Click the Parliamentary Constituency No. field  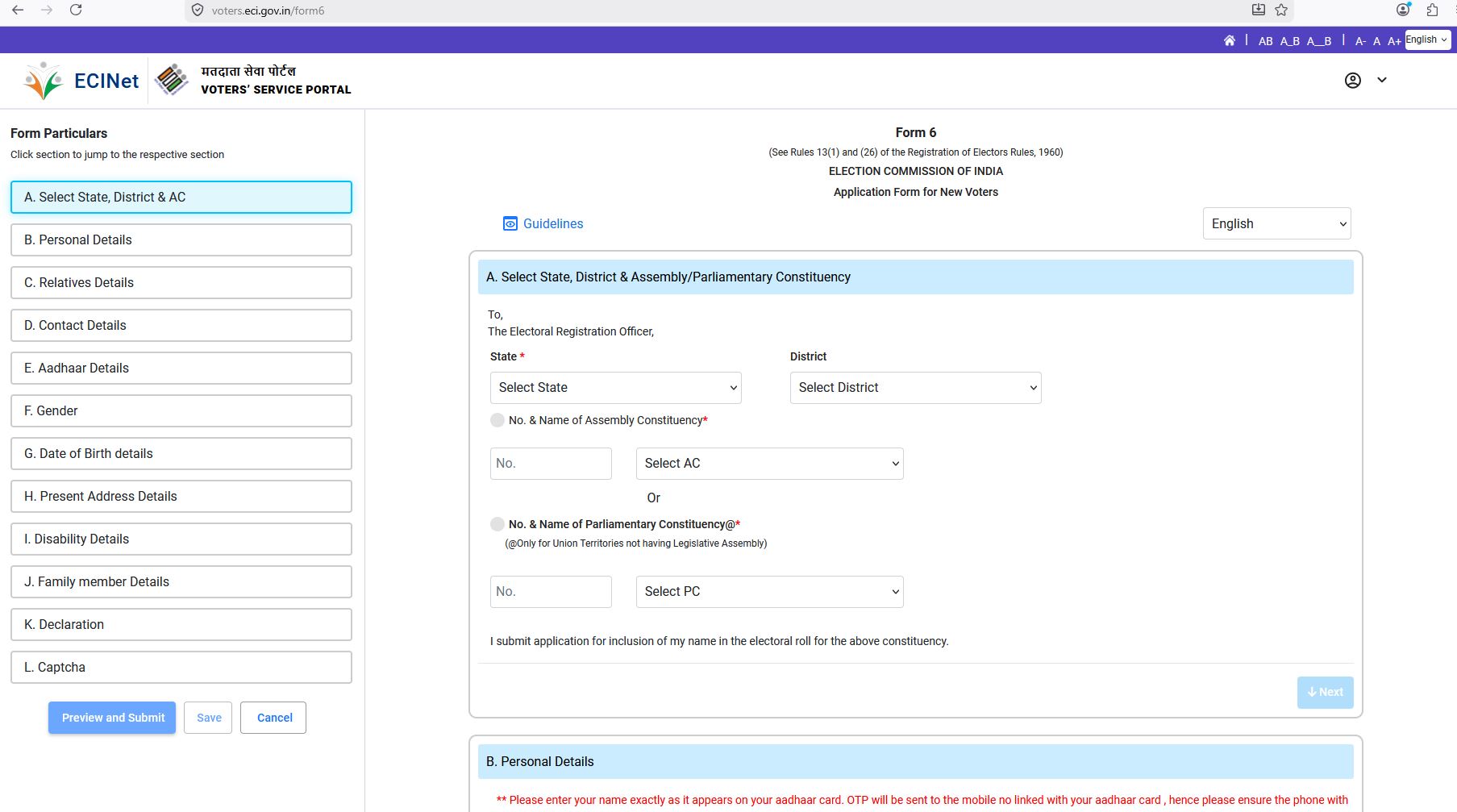coord(551,592)
